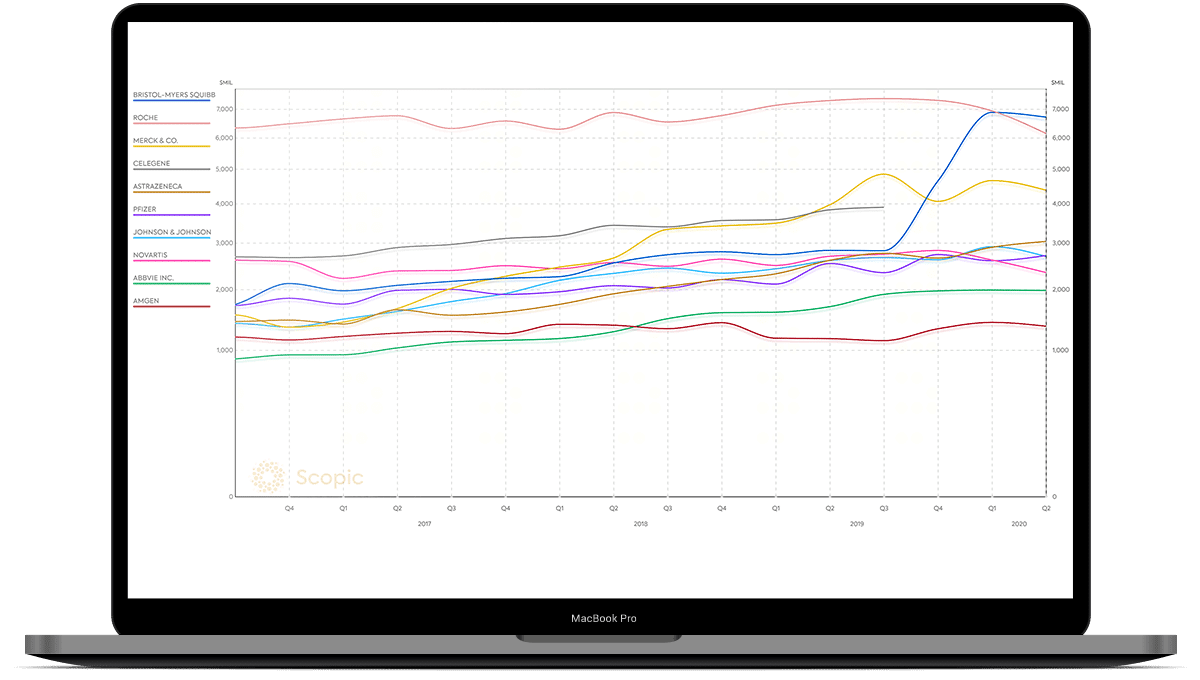Click the 4,000 value on the left axis
This screenshot has height=680, width=1200.
[223, 204]
